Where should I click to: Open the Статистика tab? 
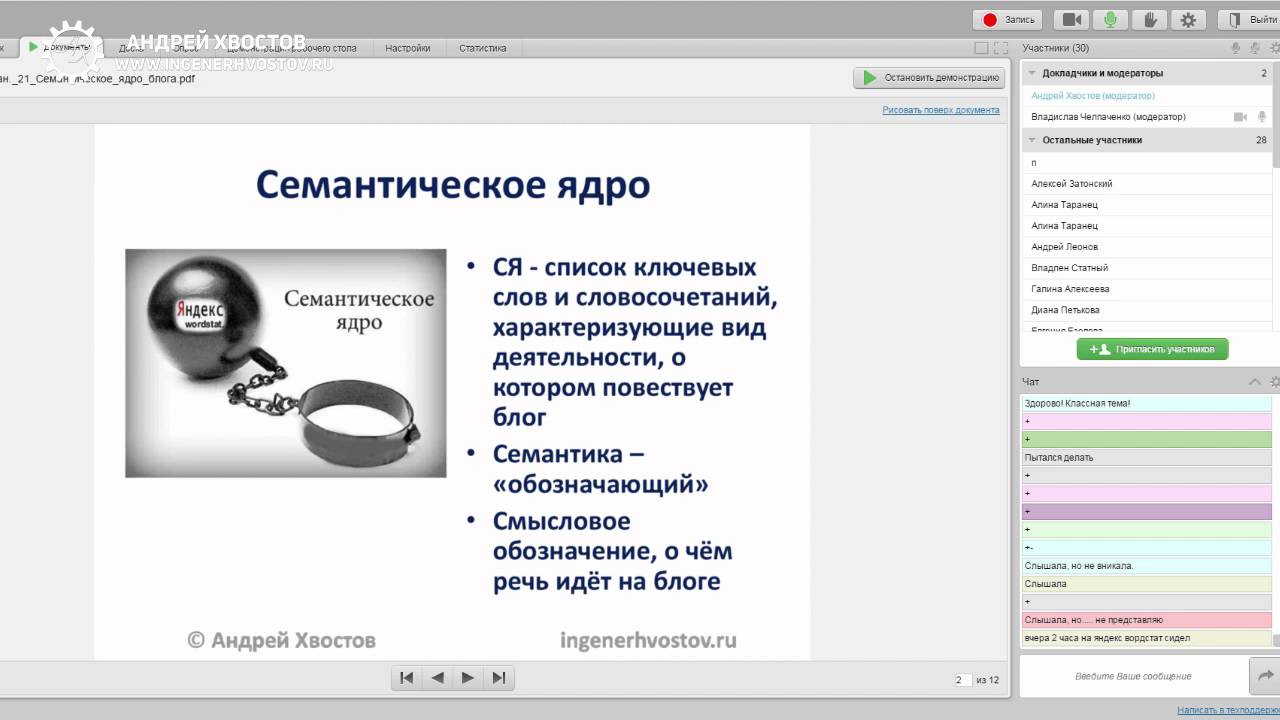pos(483,48)
